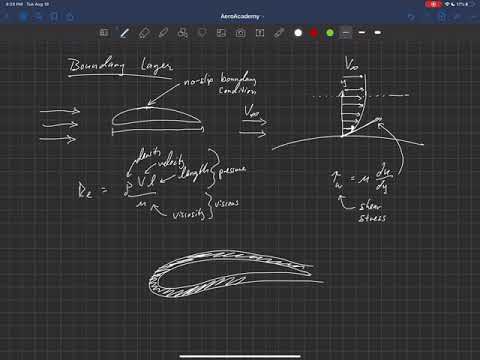This screenshot has height=360, width=480.
Task: Open search in the notebook
Action: [x=39, y=16]
